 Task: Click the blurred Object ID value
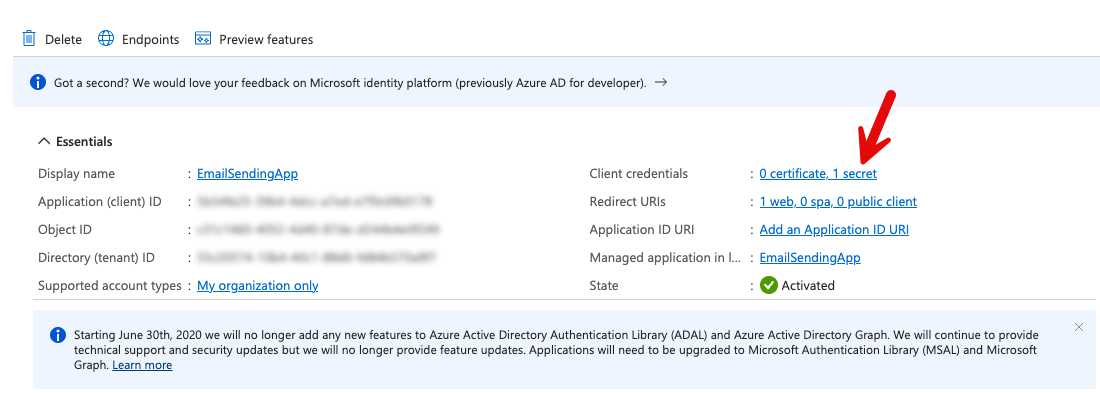pos(318,230)
